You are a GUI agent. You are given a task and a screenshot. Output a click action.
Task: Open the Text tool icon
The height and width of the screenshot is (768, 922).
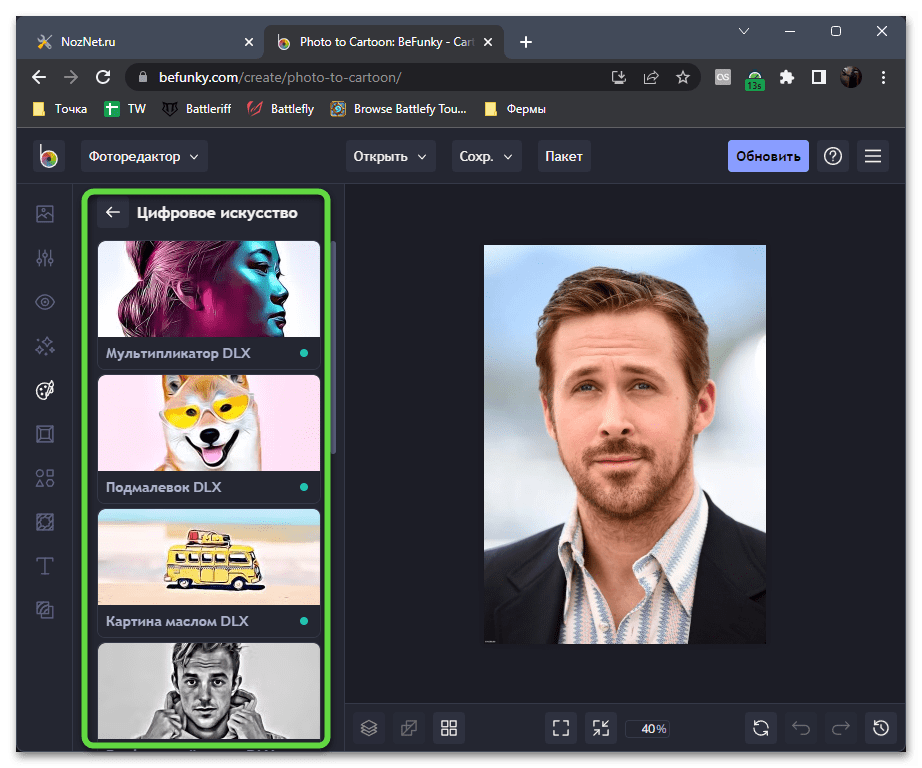(45, 566)
